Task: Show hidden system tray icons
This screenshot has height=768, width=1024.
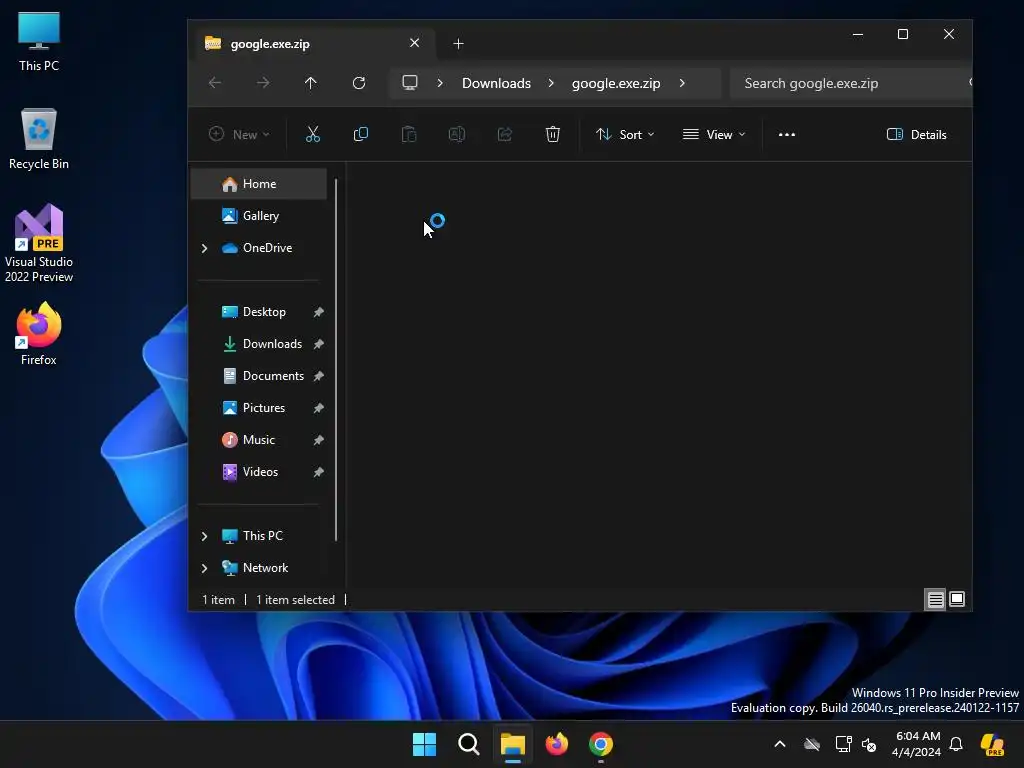Action: (x=780, y=744)
